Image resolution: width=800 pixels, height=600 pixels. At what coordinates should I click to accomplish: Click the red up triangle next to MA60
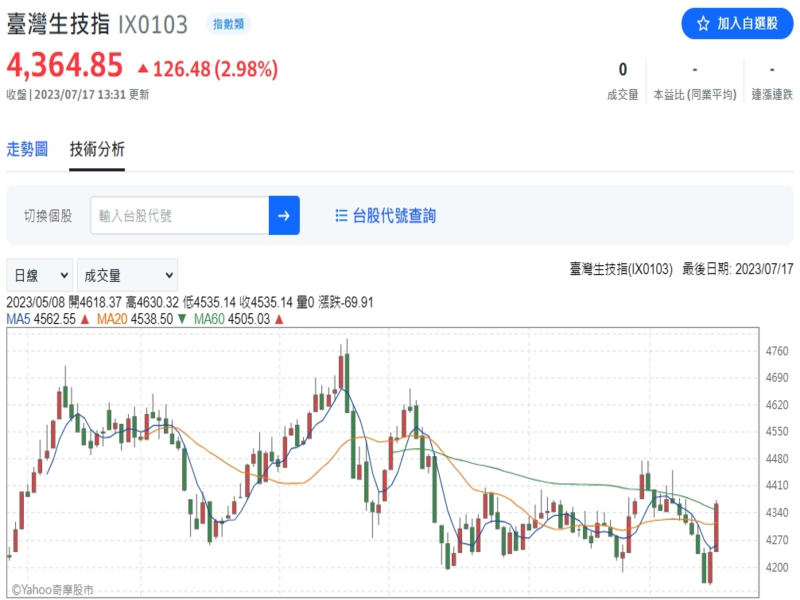[x=278, y=320]
